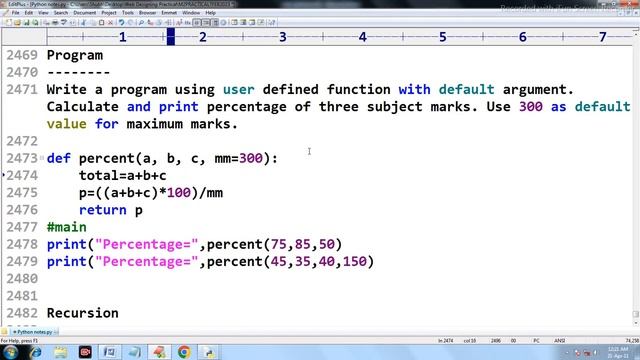Click the red X Delete toolbar icon
This screenshot has height=360, width=640.
click(110, 22)
